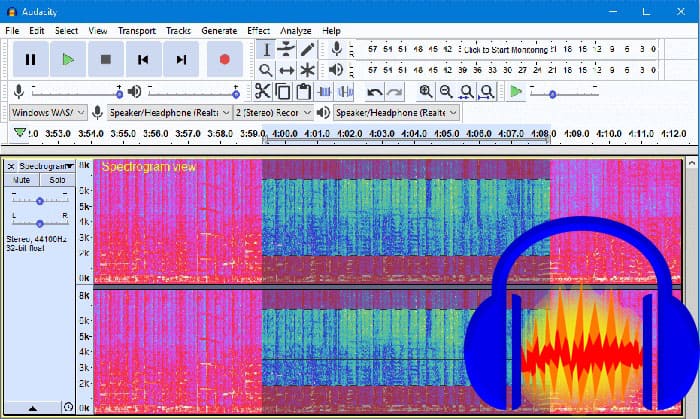Open the Effect menu
700x419 pixels.
click(x=258, y=30)
